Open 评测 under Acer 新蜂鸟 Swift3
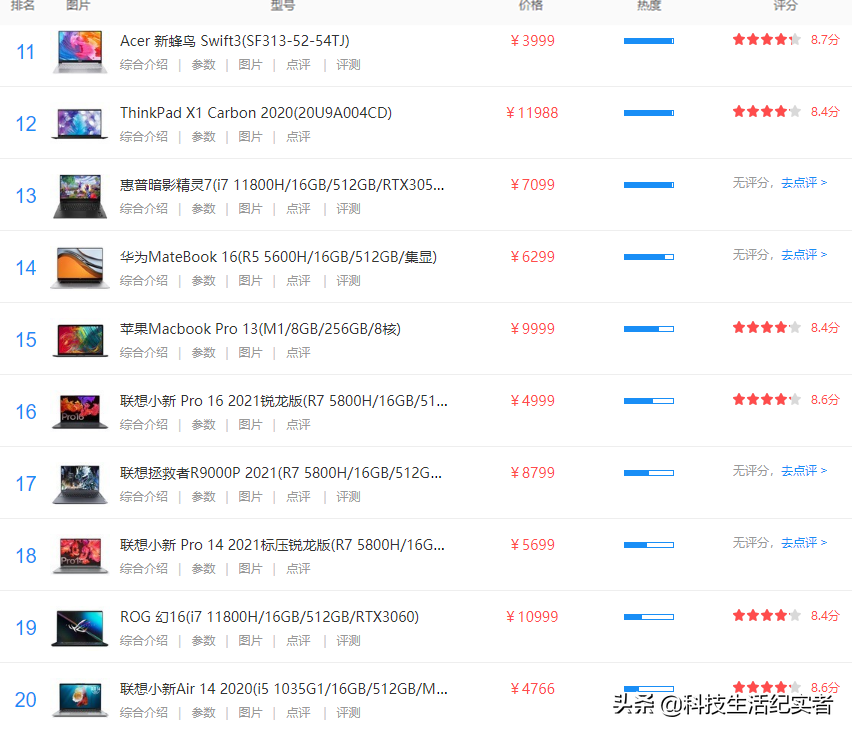This screenshot has height=734, width=852. (x=348, y=65)
